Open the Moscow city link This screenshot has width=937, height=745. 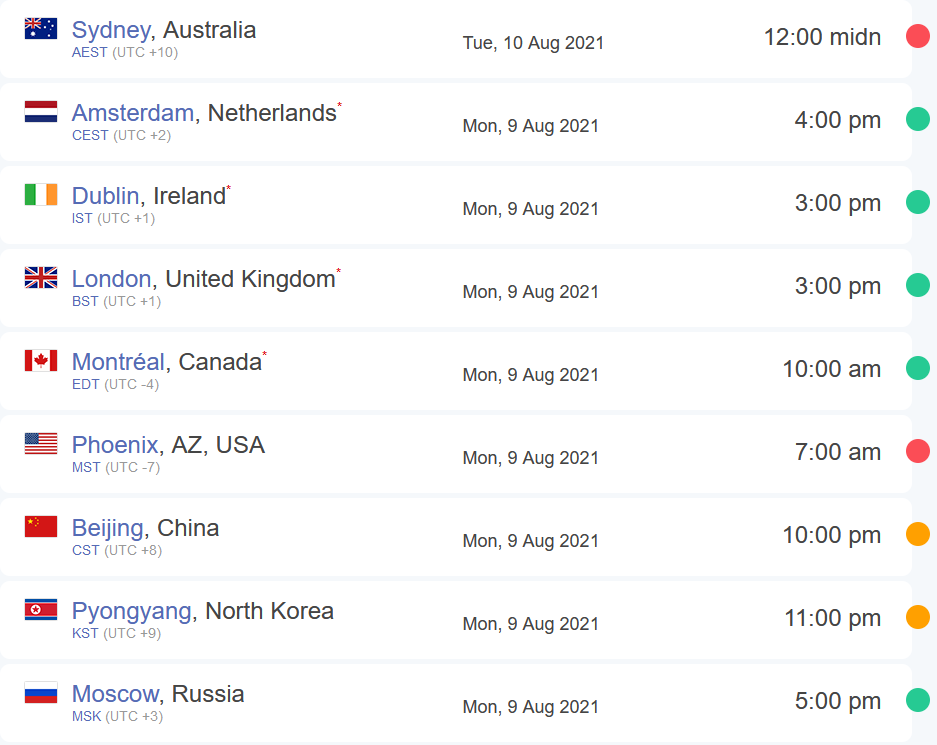[115, 694]
